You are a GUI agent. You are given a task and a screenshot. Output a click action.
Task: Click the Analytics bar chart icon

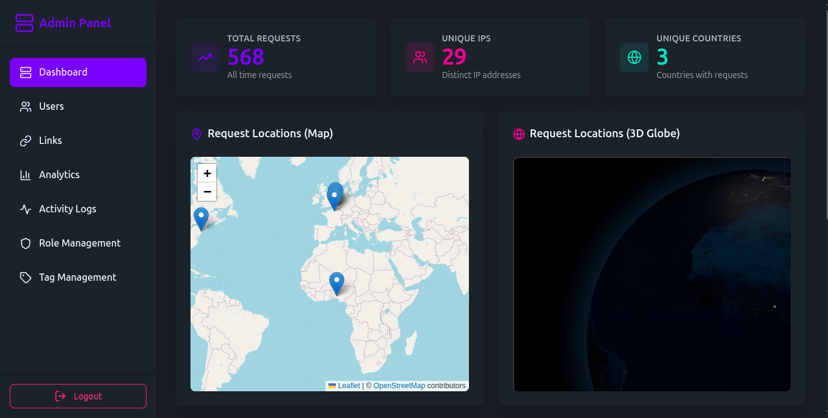pyautogui.click(x=25, y=175)
